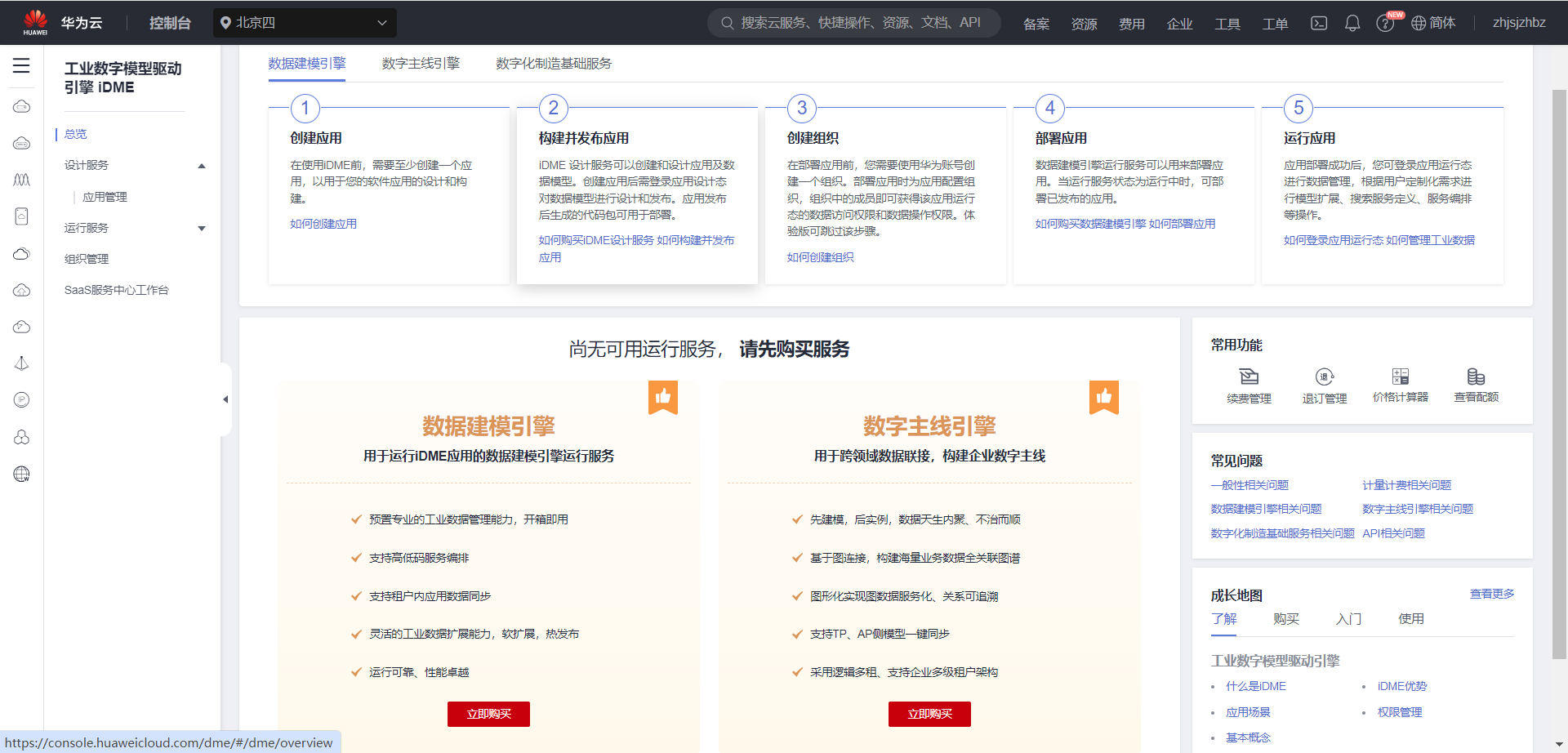Open the 如何创建组织 link
This screenshot has height=753, width=1568.
click(x=820, y=257)
